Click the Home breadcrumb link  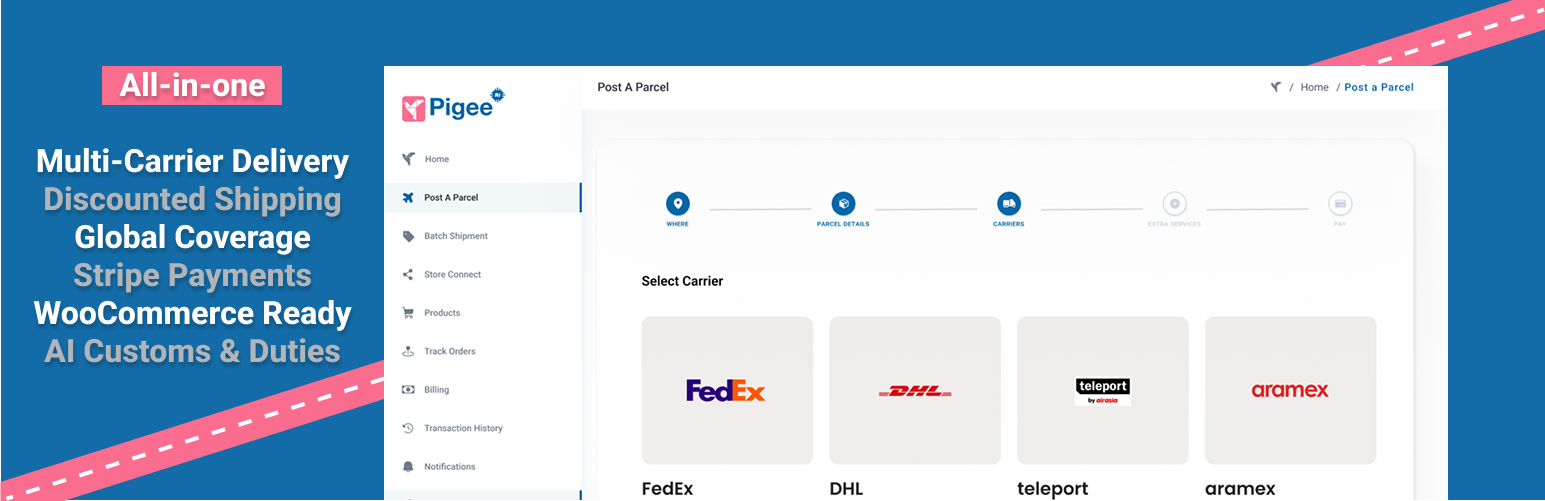point(1314,88)
